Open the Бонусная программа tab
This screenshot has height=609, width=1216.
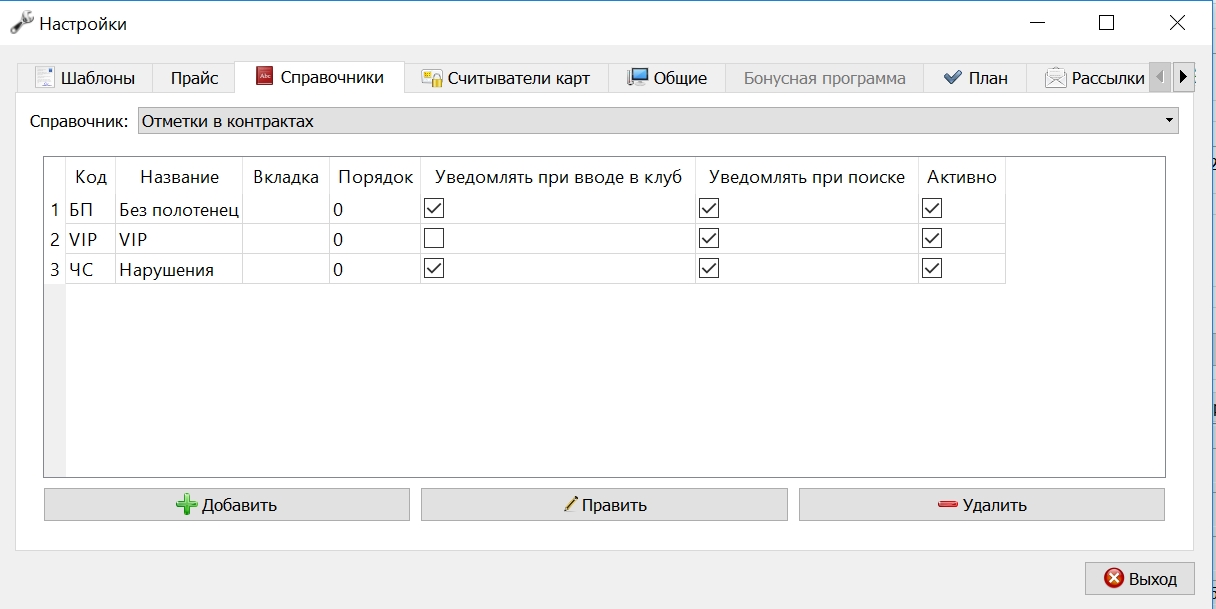click(x=824, y=78)
